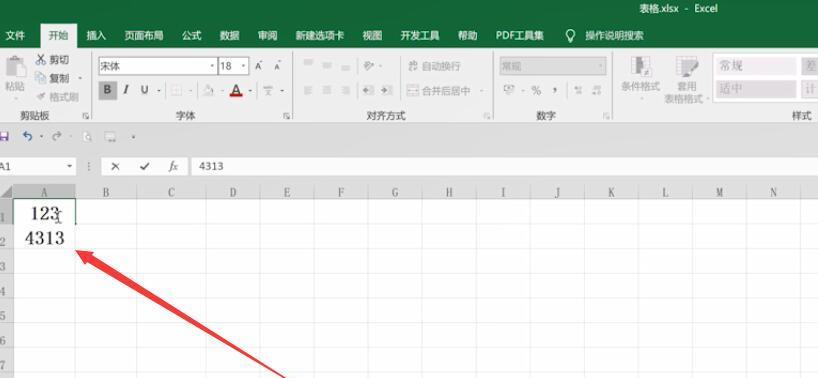Click the percent style icon
This screenshot has width=818, height=378.
coord(536,91)
